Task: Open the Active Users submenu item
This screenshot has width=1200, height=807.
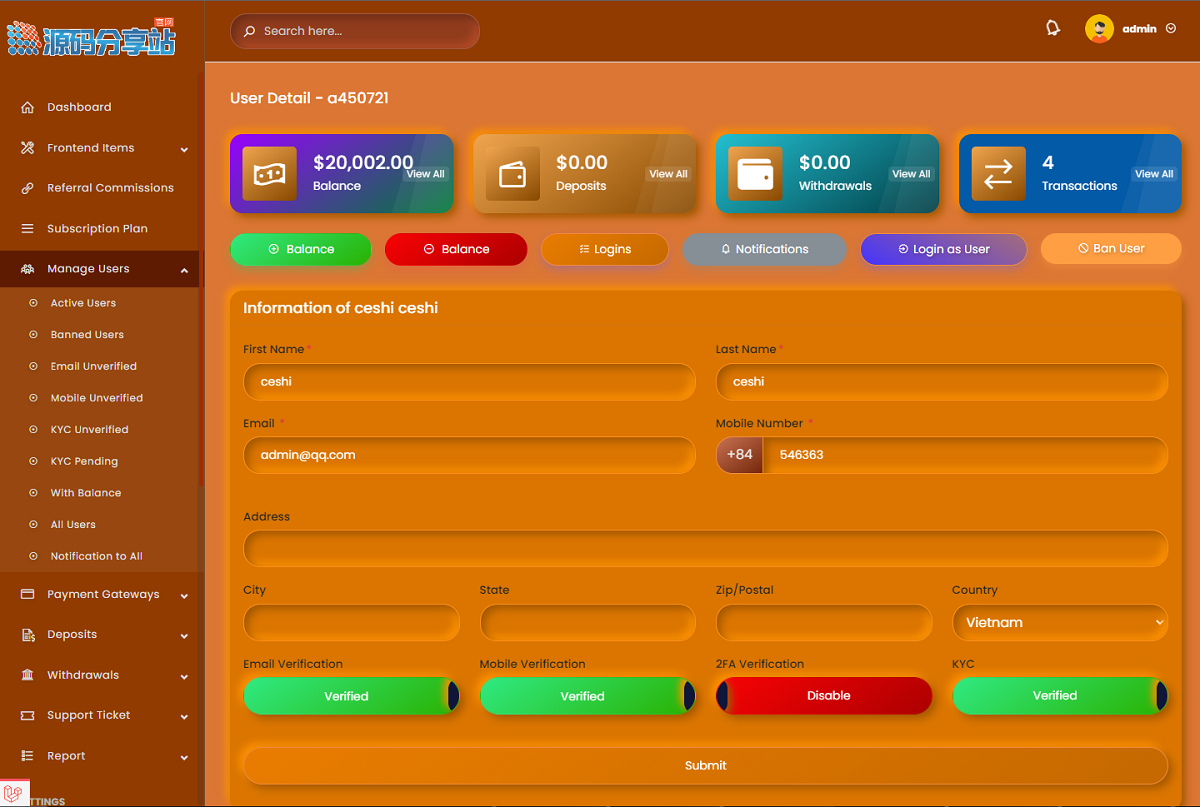Action: pyautogui.click(x=83, y=303)
